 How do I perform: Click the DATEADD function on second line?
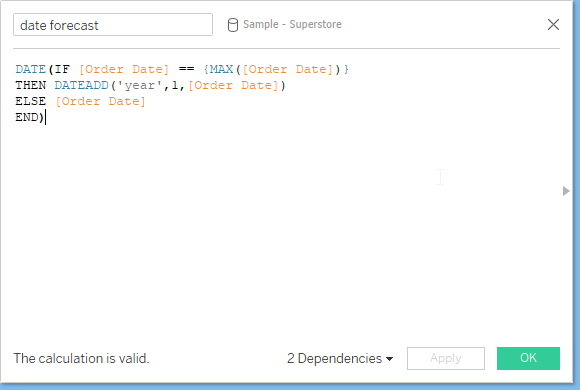click(81, 85)
